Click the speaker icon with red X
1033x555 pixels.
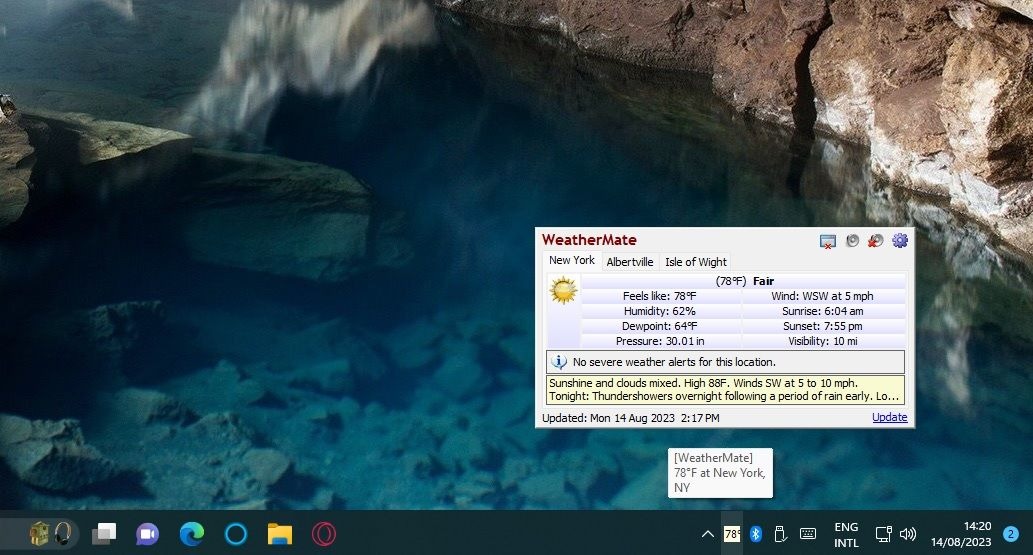(876, 241)
